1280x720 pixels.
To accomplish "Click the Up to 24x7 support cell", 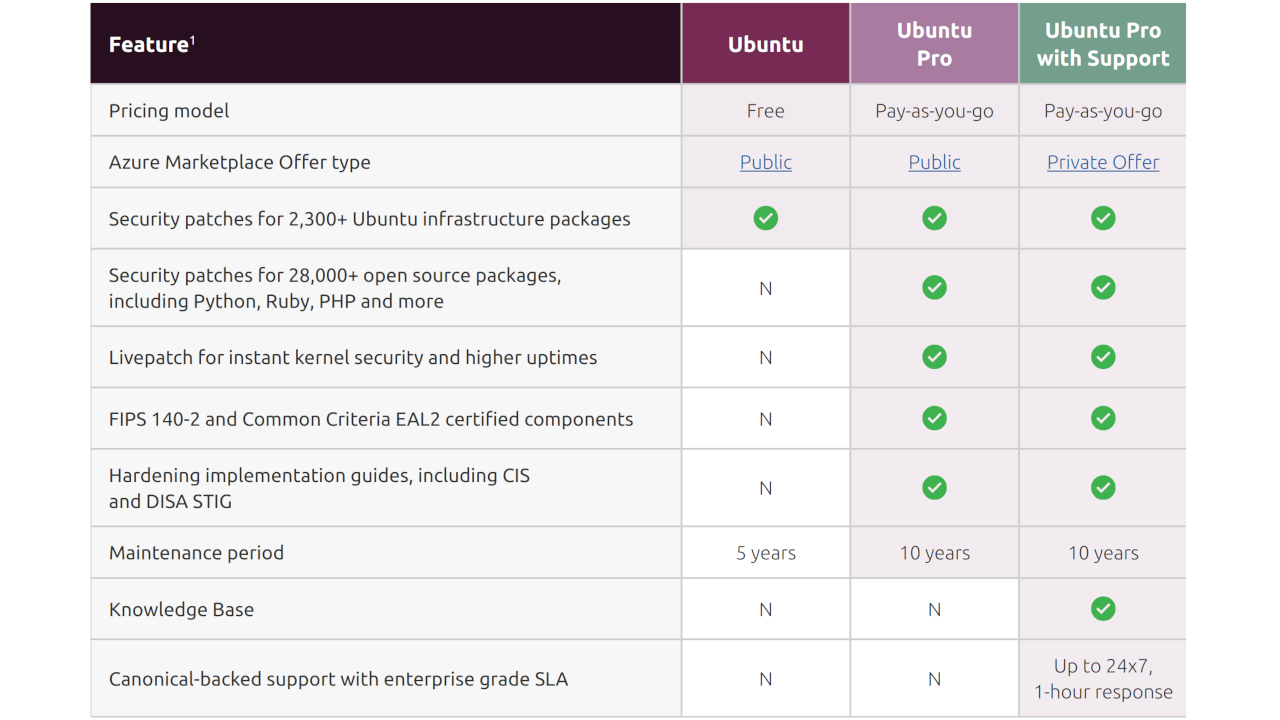I will (x=1103, y=679).
